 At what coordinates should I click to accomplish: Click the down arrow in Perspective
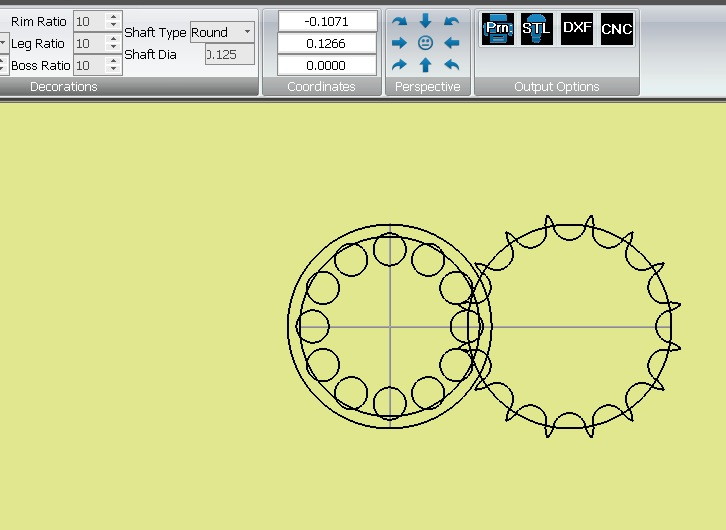click(x=425, y=21)
